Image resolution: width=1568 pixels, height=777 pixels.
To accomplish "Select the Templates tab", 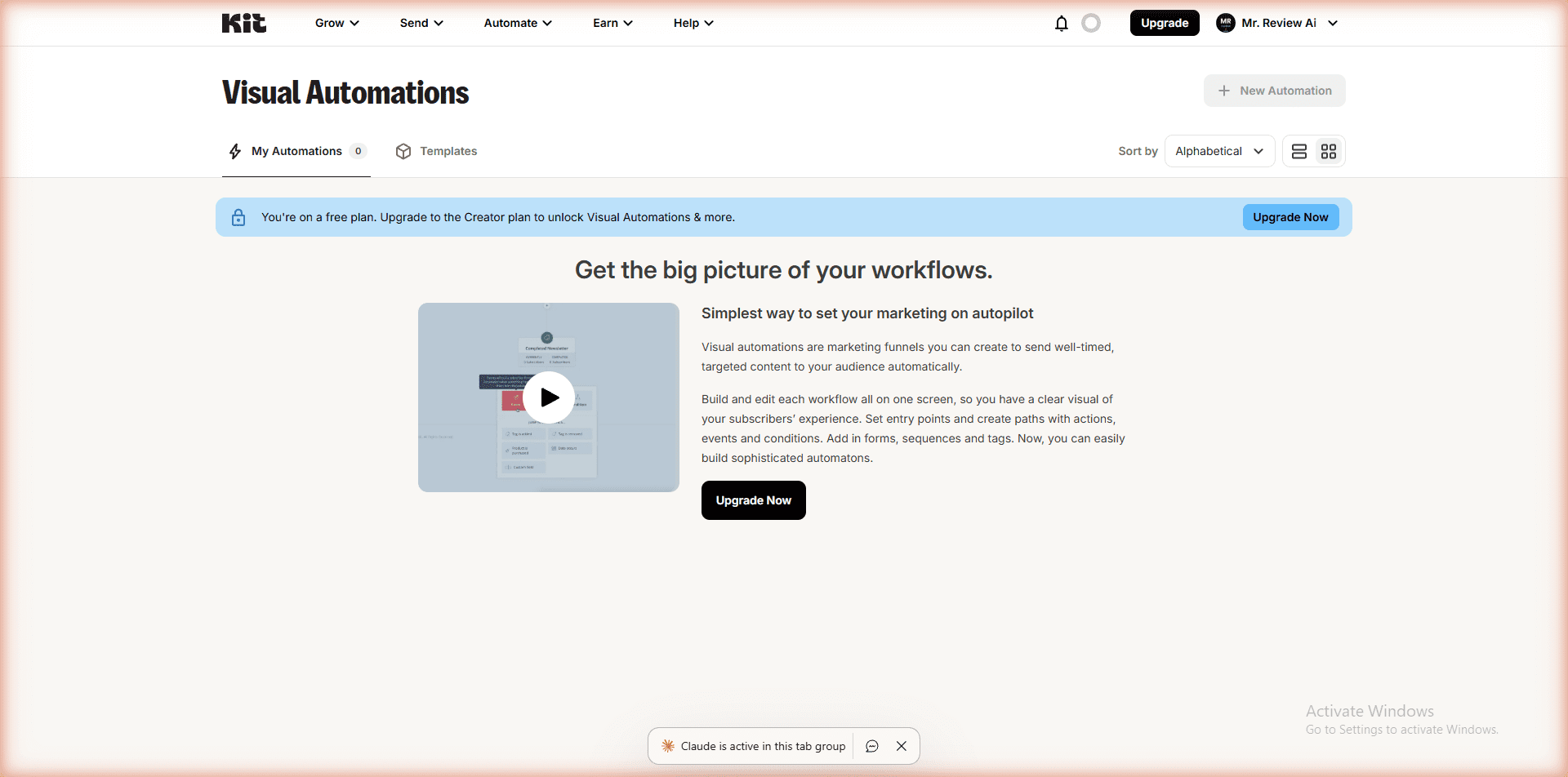I will [x=436, y=151].
